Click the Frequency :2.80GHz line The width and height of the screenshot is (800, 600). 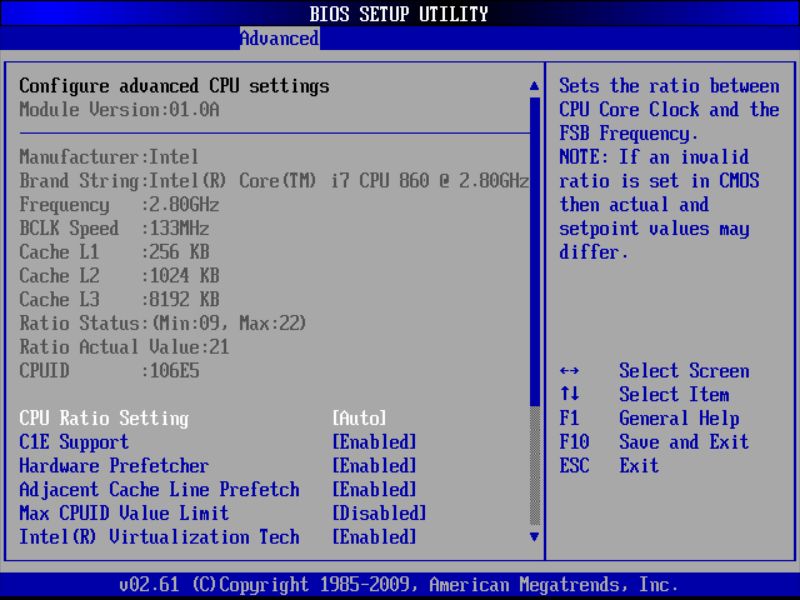pos(119,205)
